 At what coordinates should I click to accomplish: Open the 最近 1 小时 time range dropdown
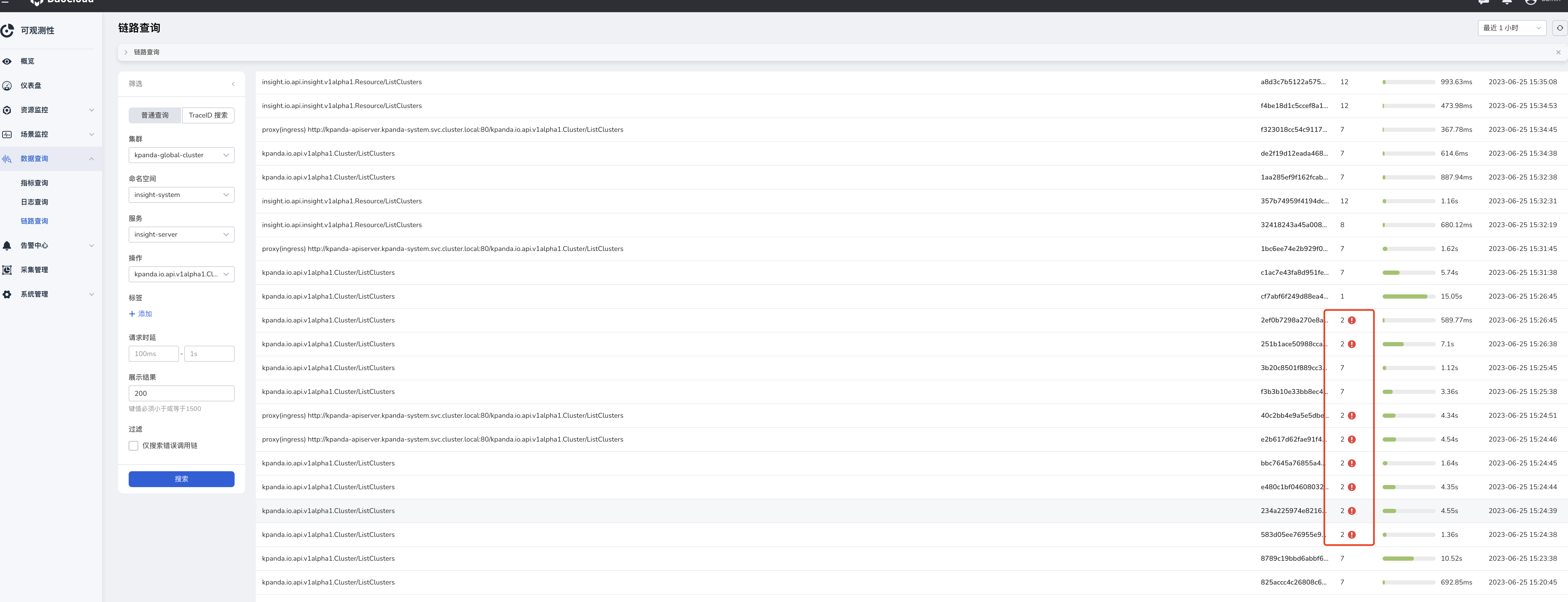[1512, 28]
